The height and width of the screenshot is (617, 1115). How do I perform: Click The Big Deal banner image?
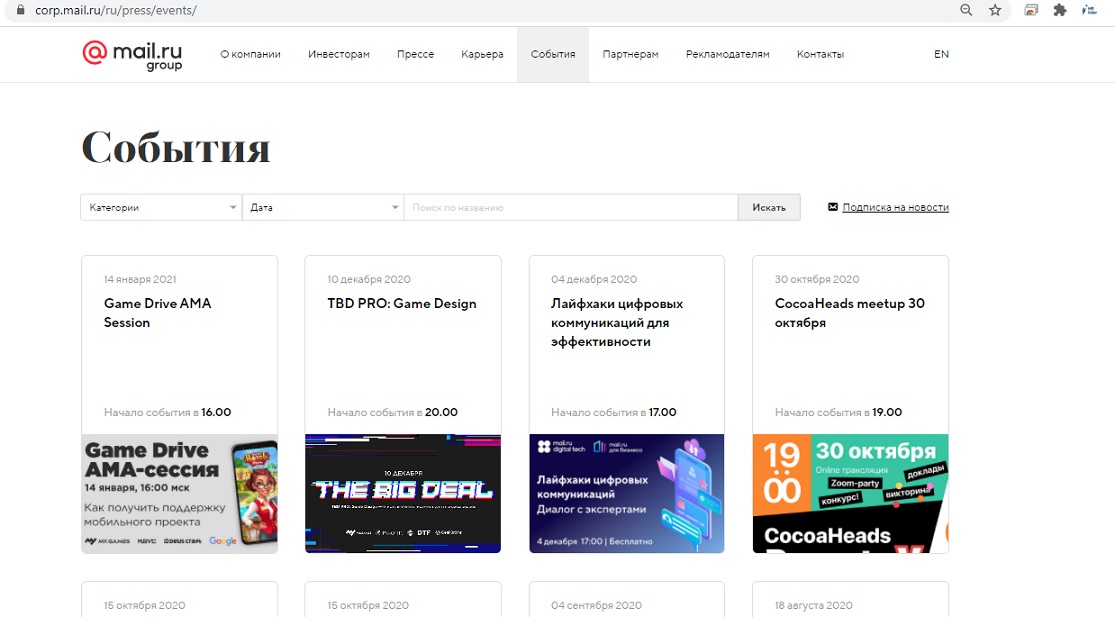(x=402, y=493)
